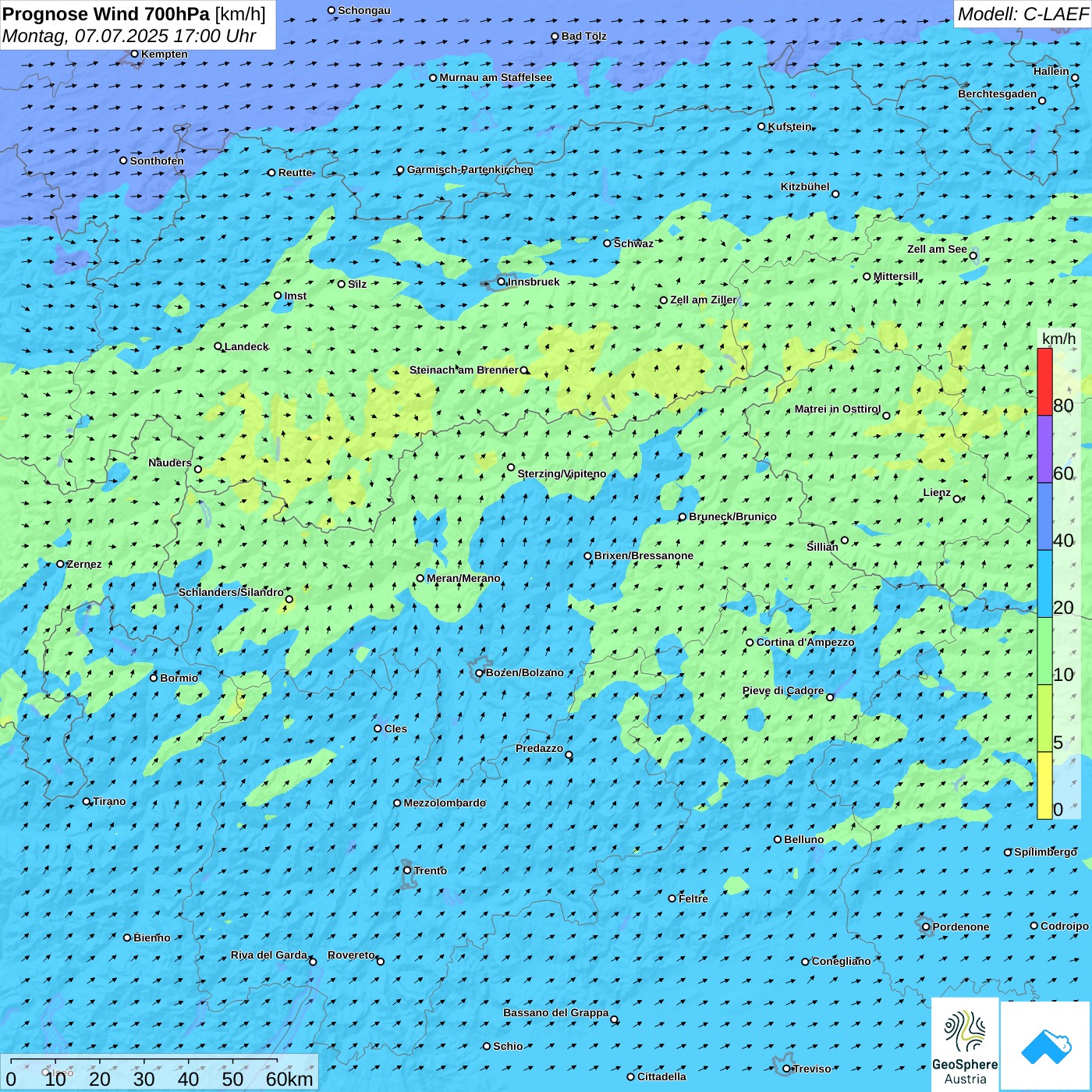The width and height of the screenshot is (1092, 1092).
Task: Select the yellow 0 km/h legend color
Action: [x=1044, y=785]
